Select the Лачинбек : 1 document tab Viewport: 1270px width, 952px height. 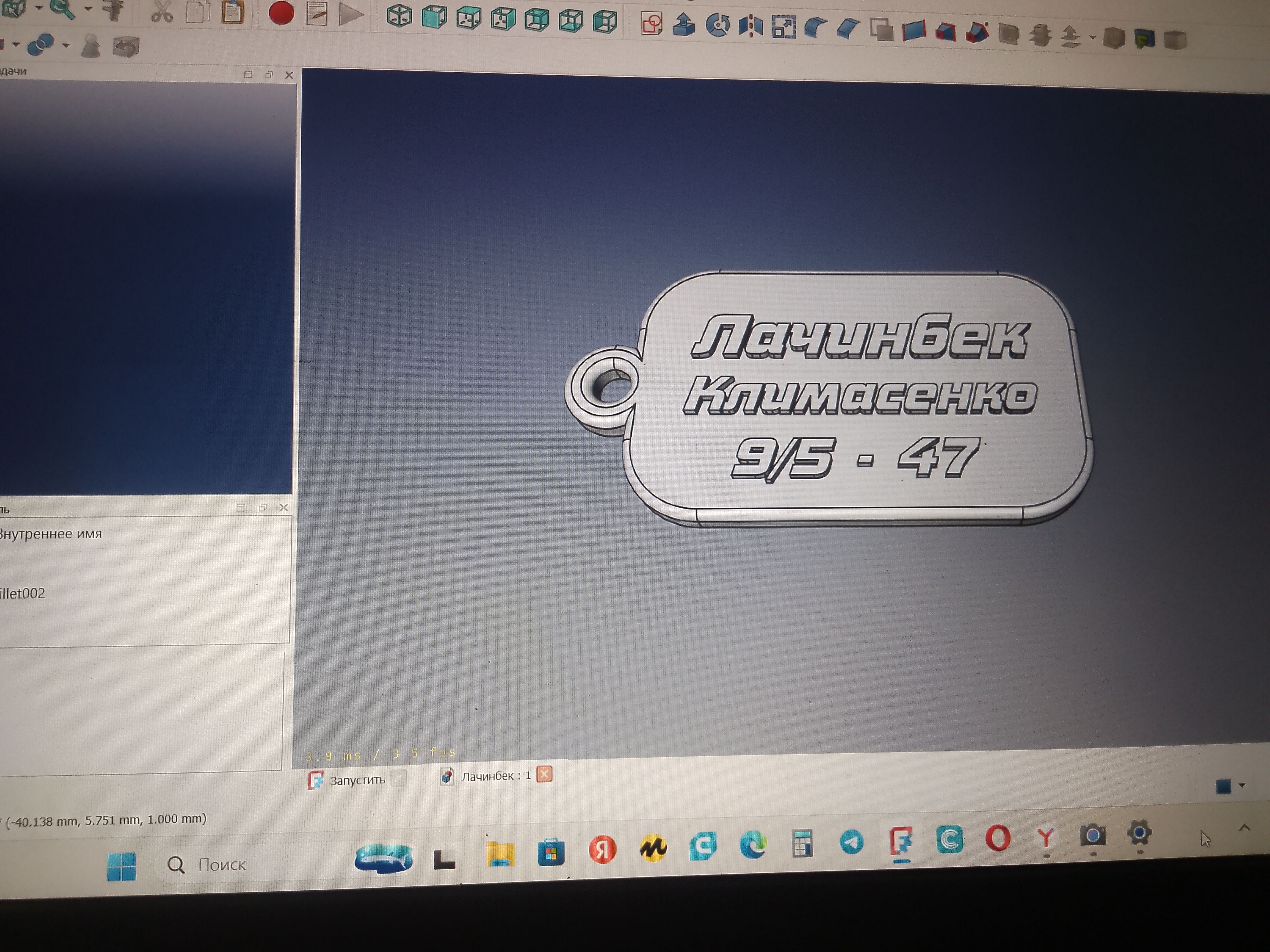point(495,777)
